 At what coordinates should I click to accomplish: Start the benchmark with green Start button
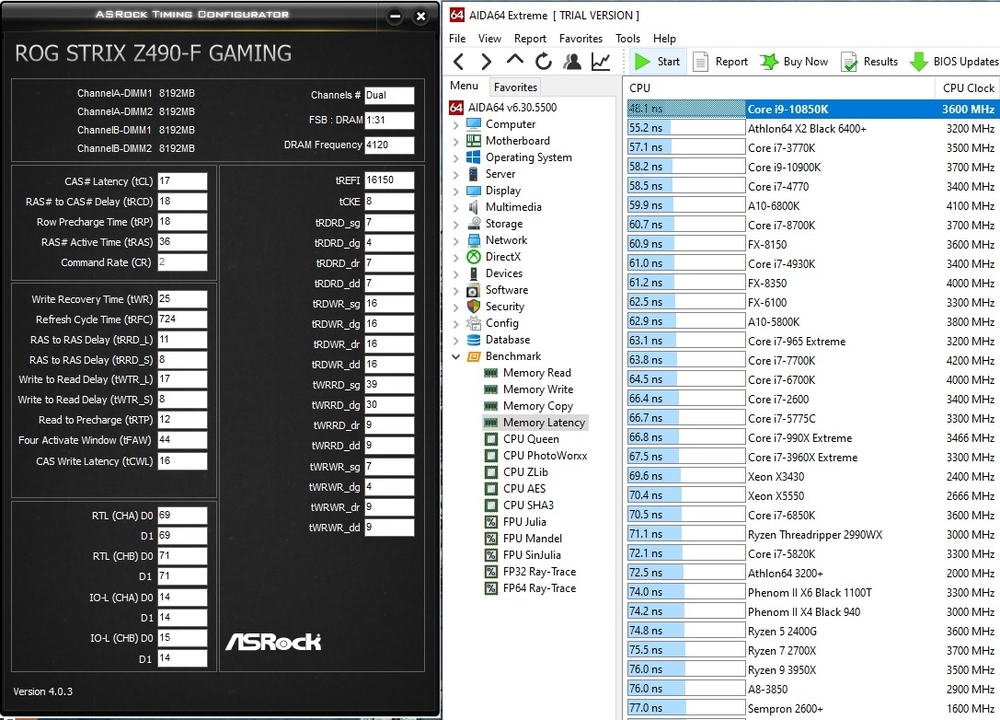point(658,61)
